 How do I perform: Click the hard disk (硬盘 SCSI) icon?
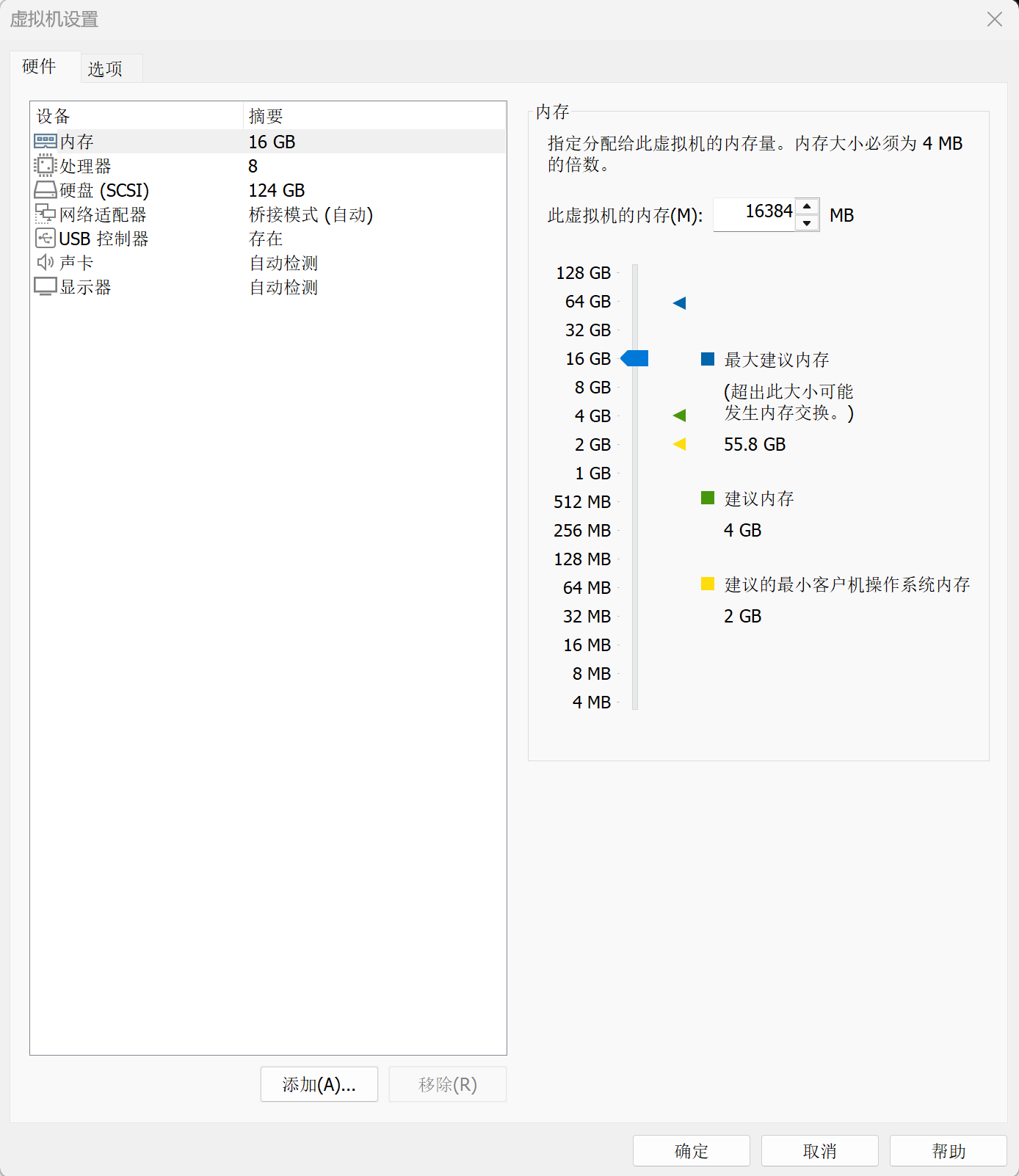tap(46, 190)
